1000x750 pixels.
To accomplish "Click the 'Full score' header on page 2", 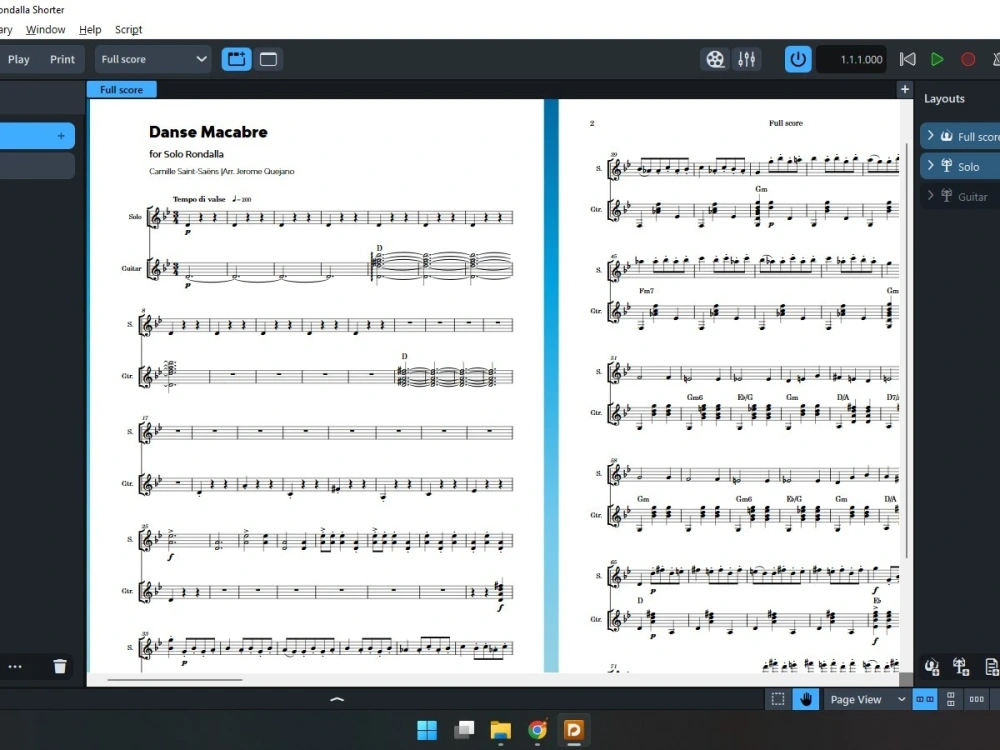I will tap(786, 123).
